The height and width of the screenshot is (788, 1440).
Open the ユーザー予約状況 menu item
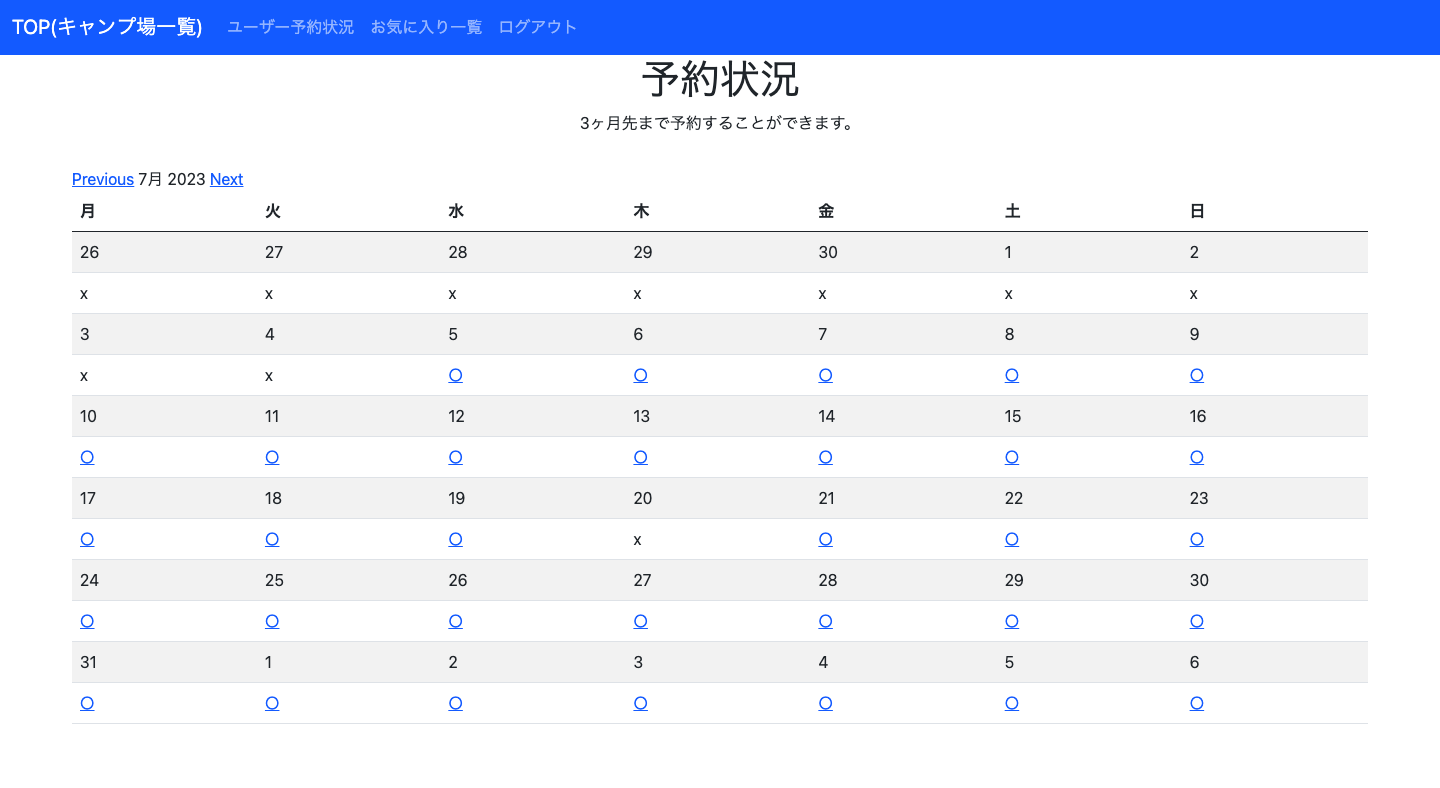click(x=290, y=27)
